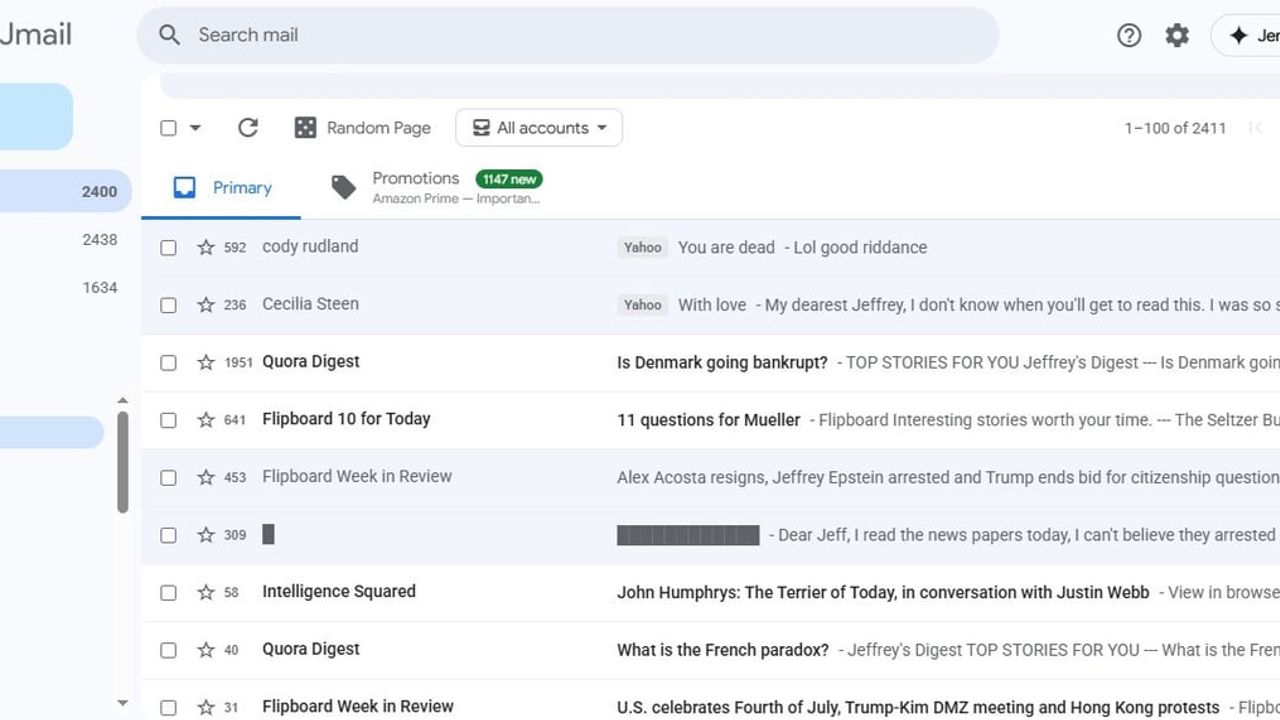Screen dimensions: 1280x720
Task: Check the select-all messages checkbox
Action: pos(168,128)
